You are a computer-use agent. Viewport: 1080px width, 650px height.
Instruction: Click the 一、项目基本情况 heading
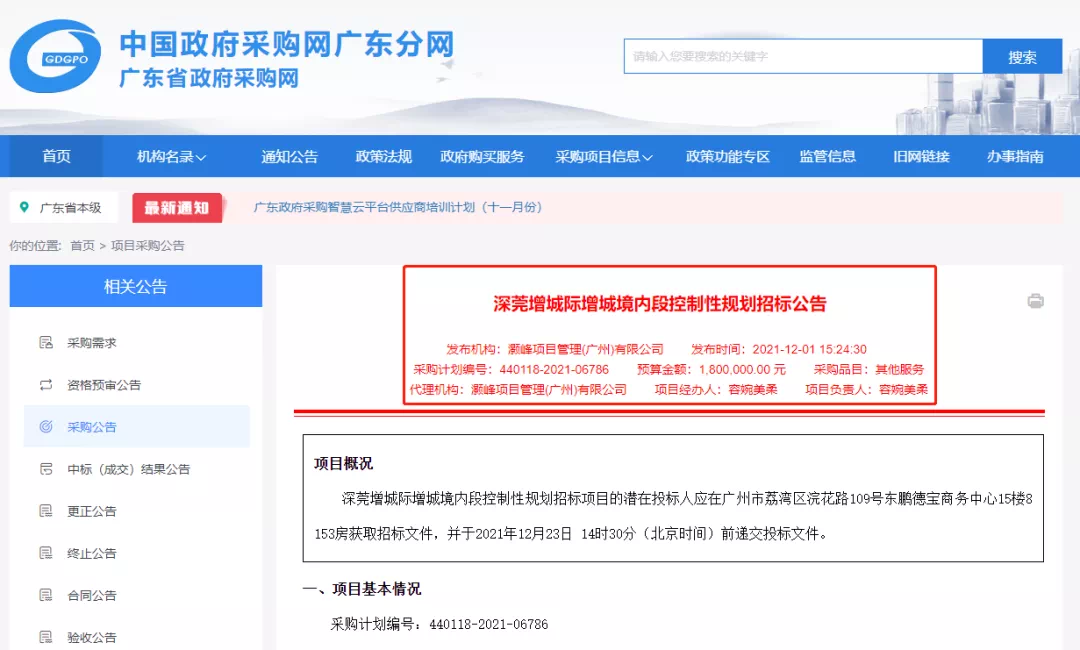(x=362, y=589)
